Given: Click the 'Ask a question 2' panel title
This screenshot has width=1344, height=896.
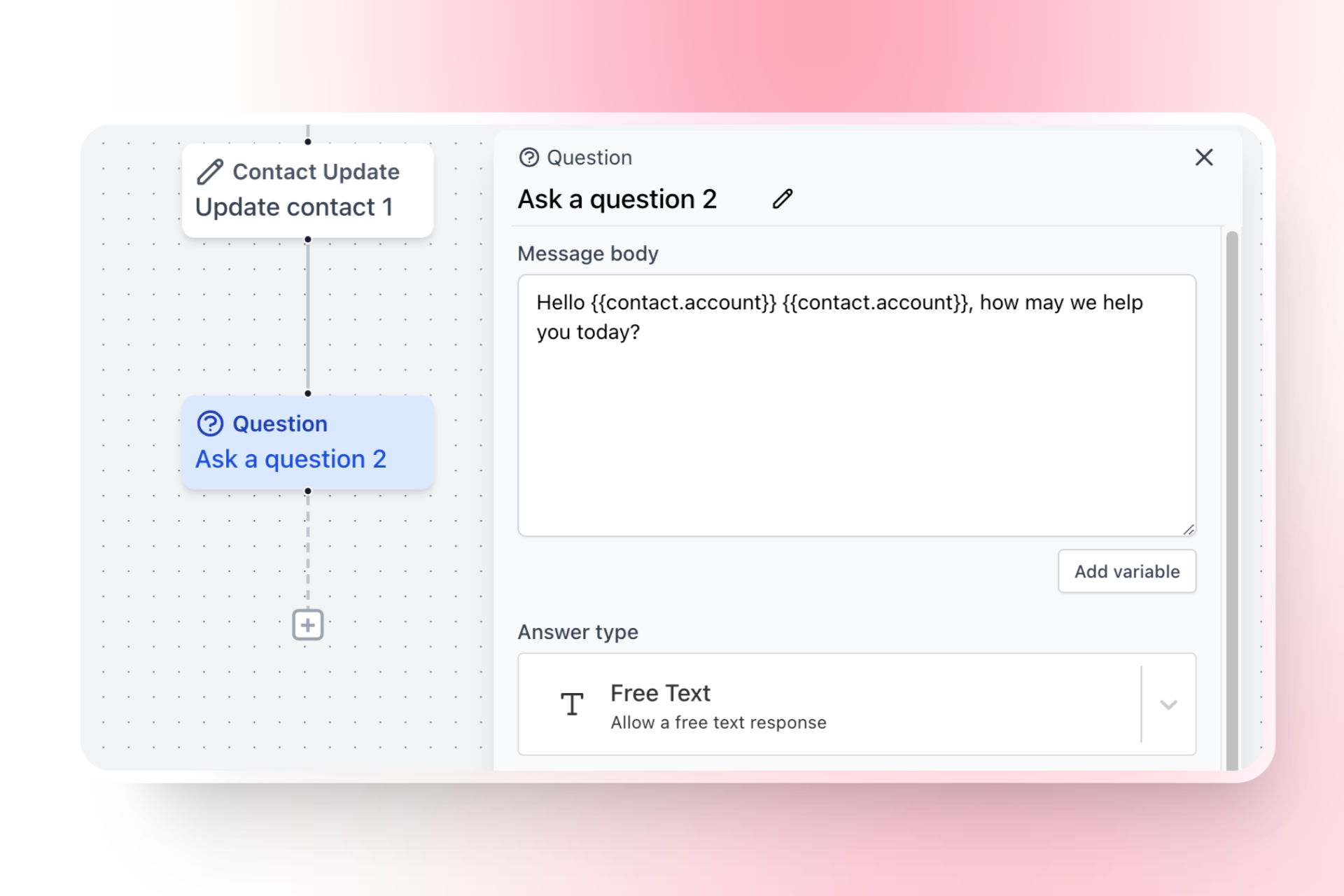Looking at the screenshot, I should point(617,199).
